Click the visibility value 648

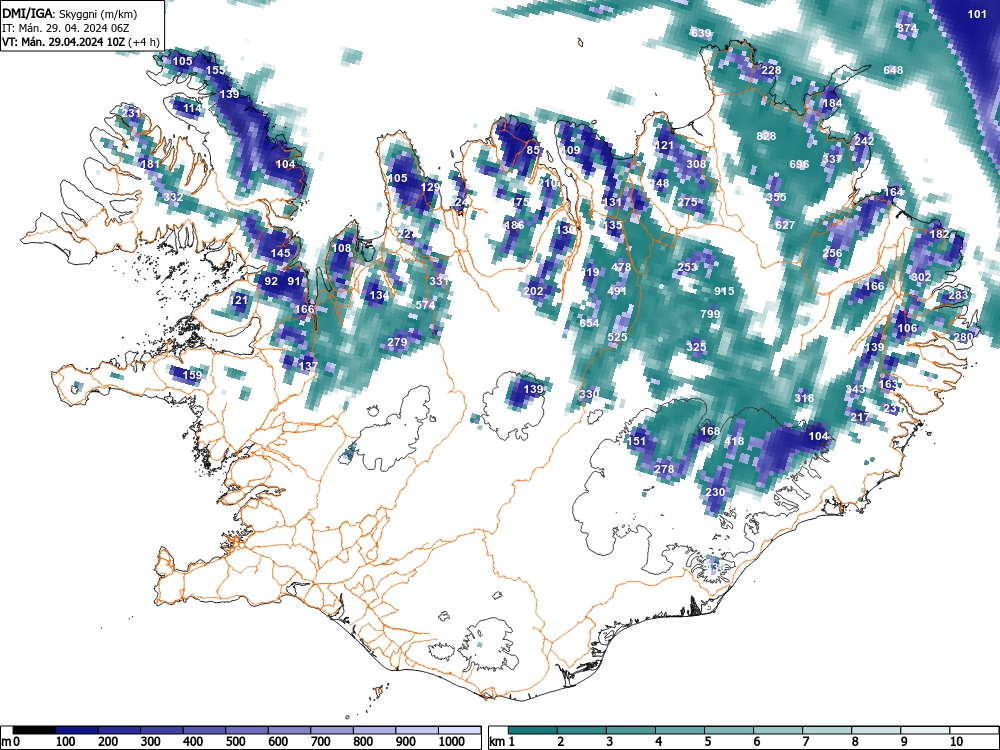point(893,70)
